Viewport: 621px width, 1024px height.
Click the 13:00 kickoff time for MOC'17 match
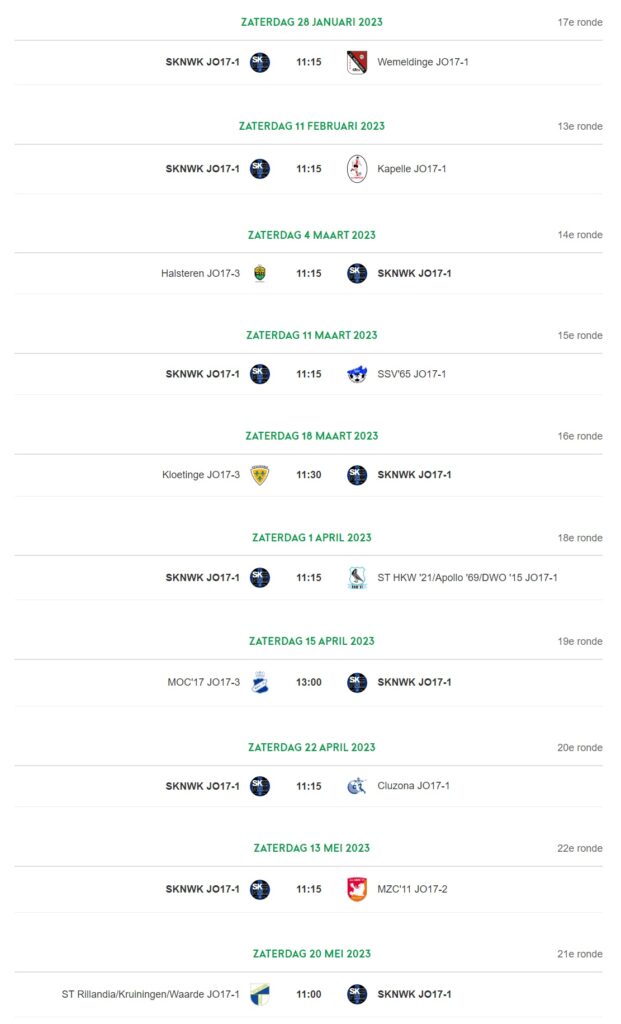point(309,682)
